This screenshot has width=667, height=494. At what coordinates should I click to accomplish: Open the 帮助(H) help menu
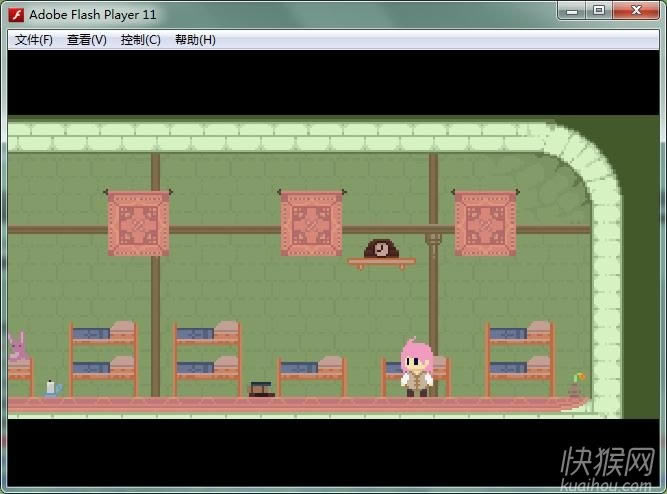coord(195,40)
